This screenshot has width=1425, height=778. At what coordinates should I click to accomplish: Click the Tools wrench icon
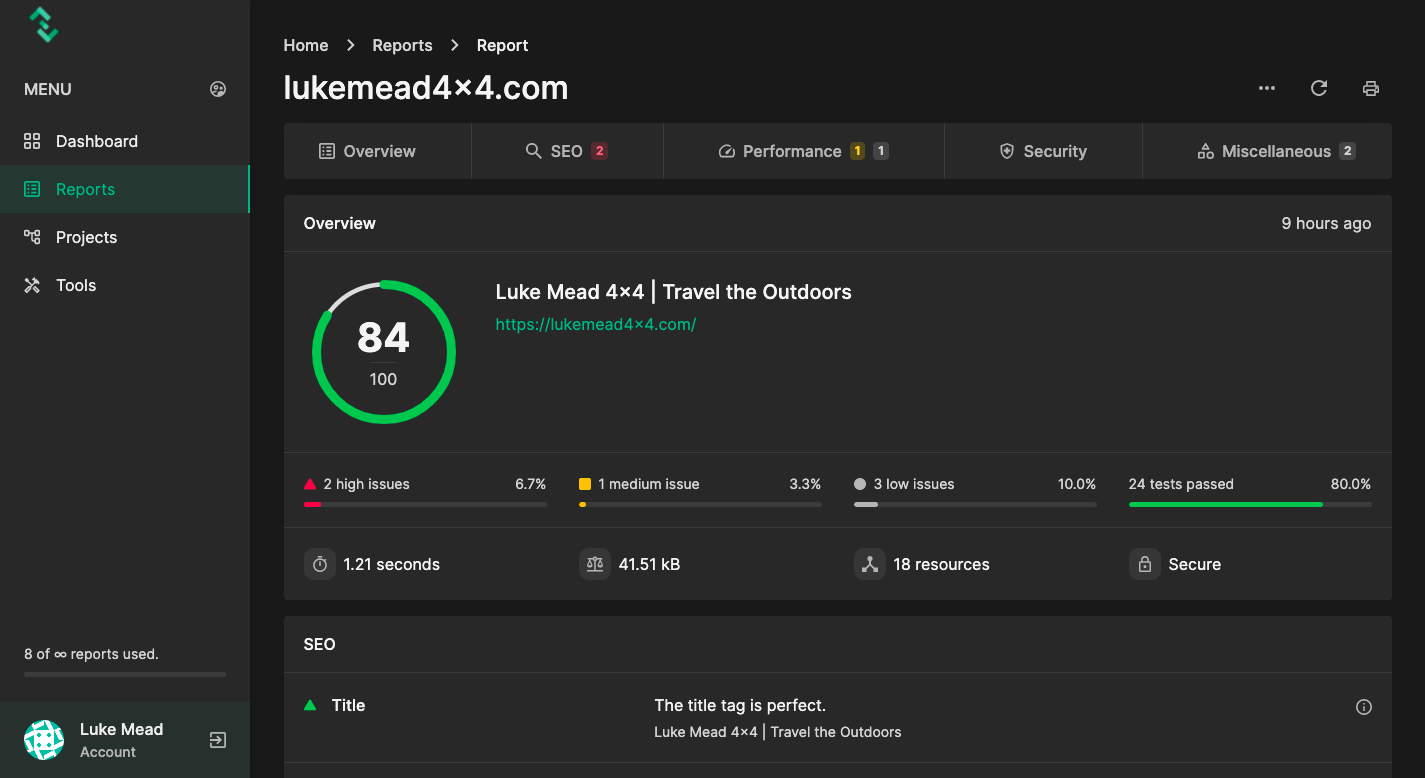32,285
